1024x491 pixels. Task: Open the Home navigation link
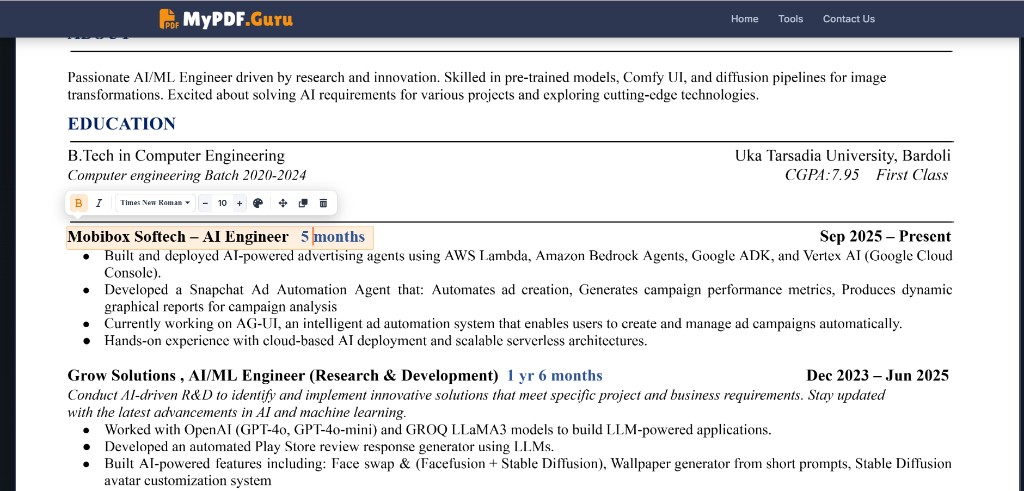pyautogui.click(x=744, y=19)
